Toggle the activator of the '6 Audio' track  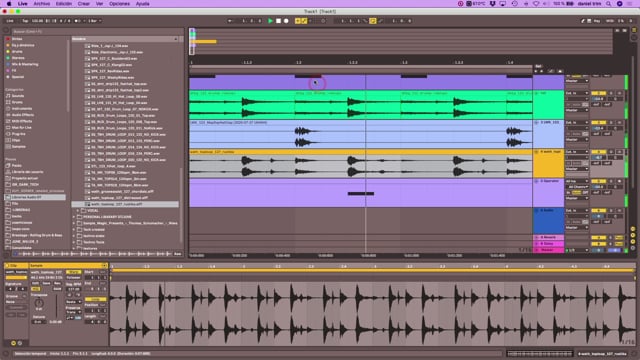(598, 211)
